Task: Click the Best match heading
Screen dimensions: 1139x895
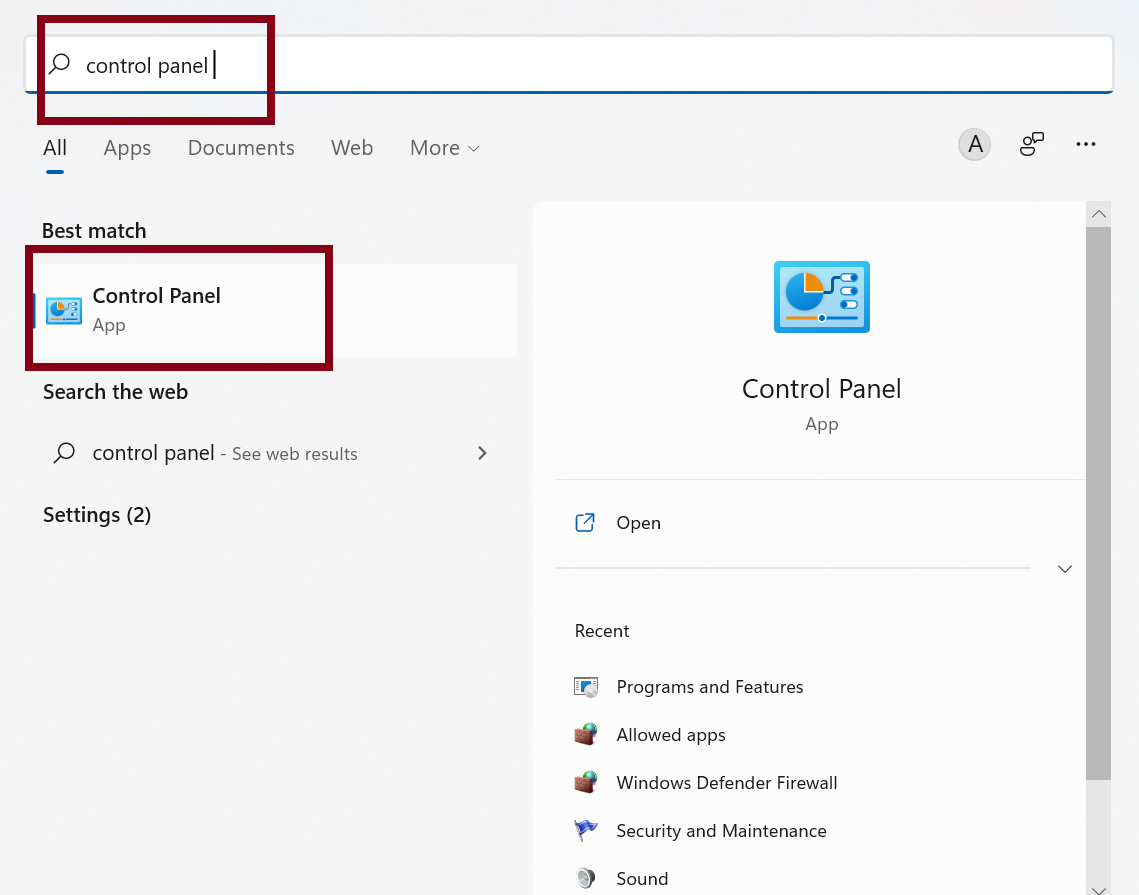Action: [94, 230]
